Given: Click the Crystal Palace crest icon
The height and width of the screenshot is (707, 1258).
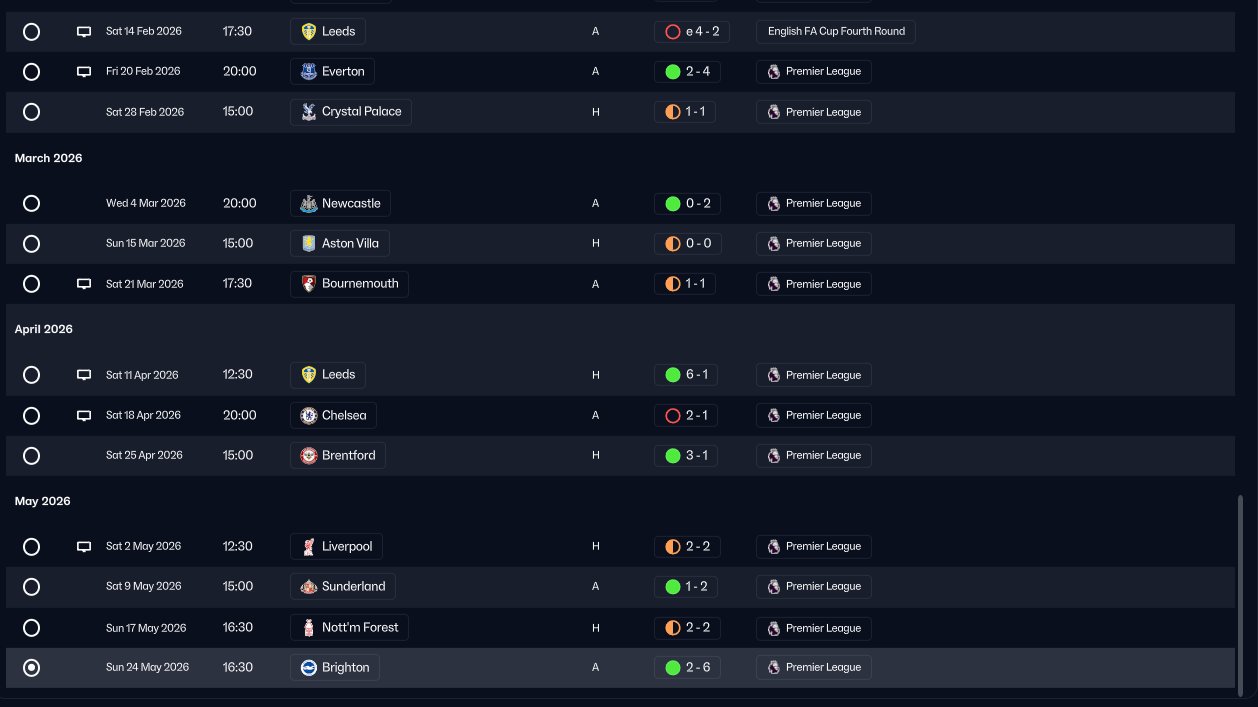Looking at the screenshot, I should coord(309,112).
